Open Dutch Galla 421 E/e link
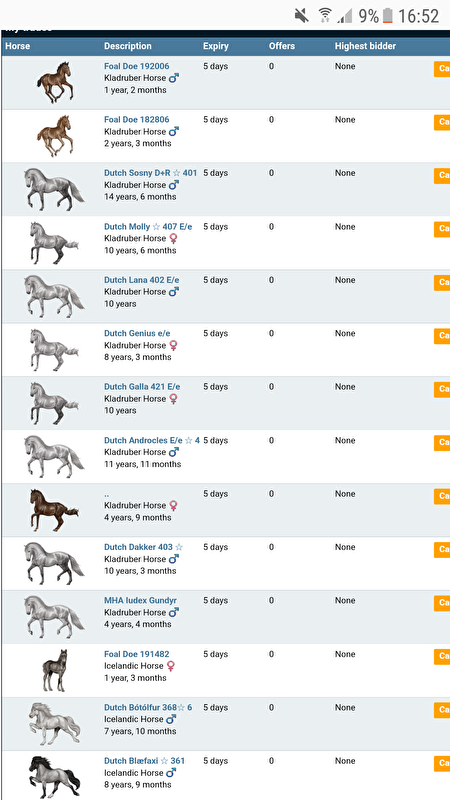 point(142,387)
